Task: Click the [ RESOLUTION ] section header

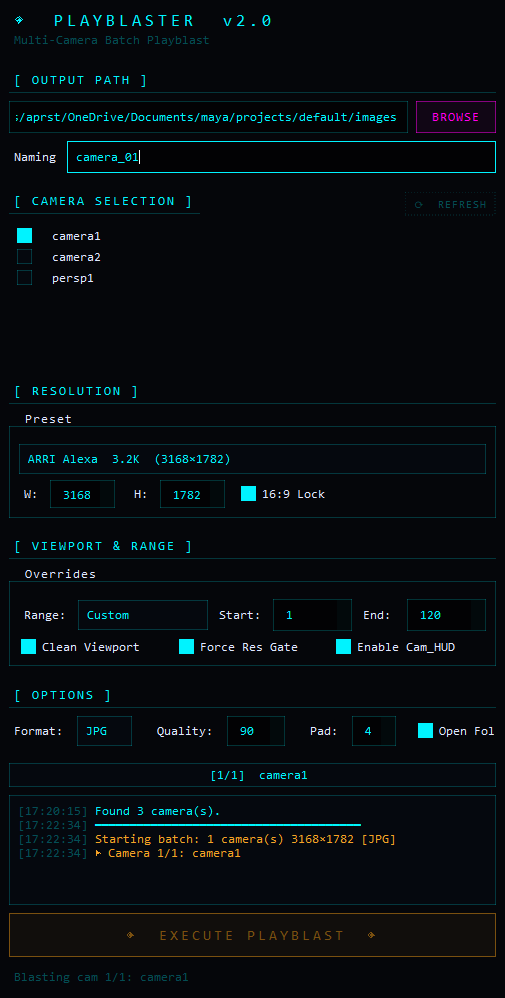Action: (x=76, y=391)
